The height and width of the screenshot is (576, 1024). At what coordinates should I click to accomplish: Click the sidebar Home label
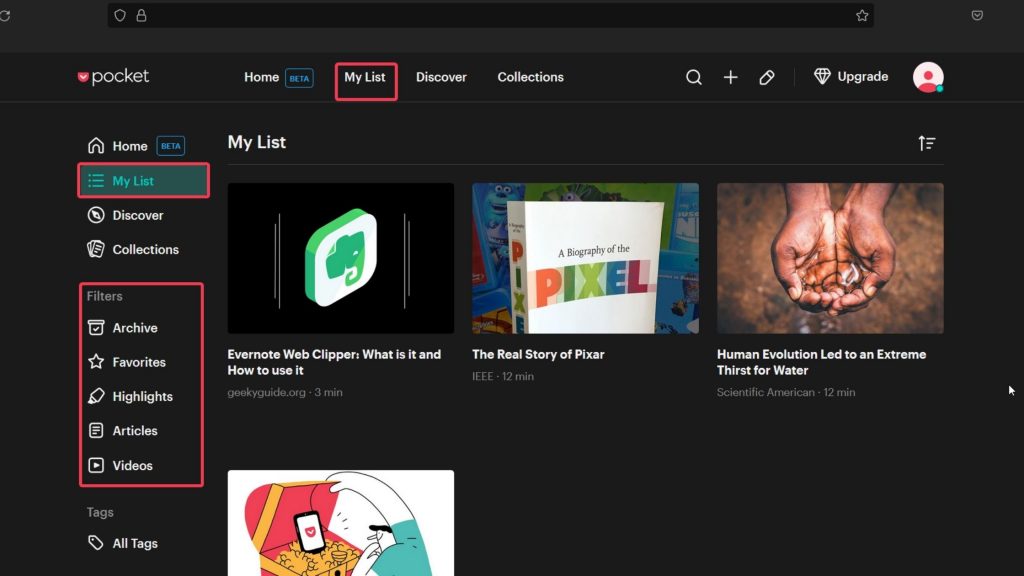tap(130, 146)
